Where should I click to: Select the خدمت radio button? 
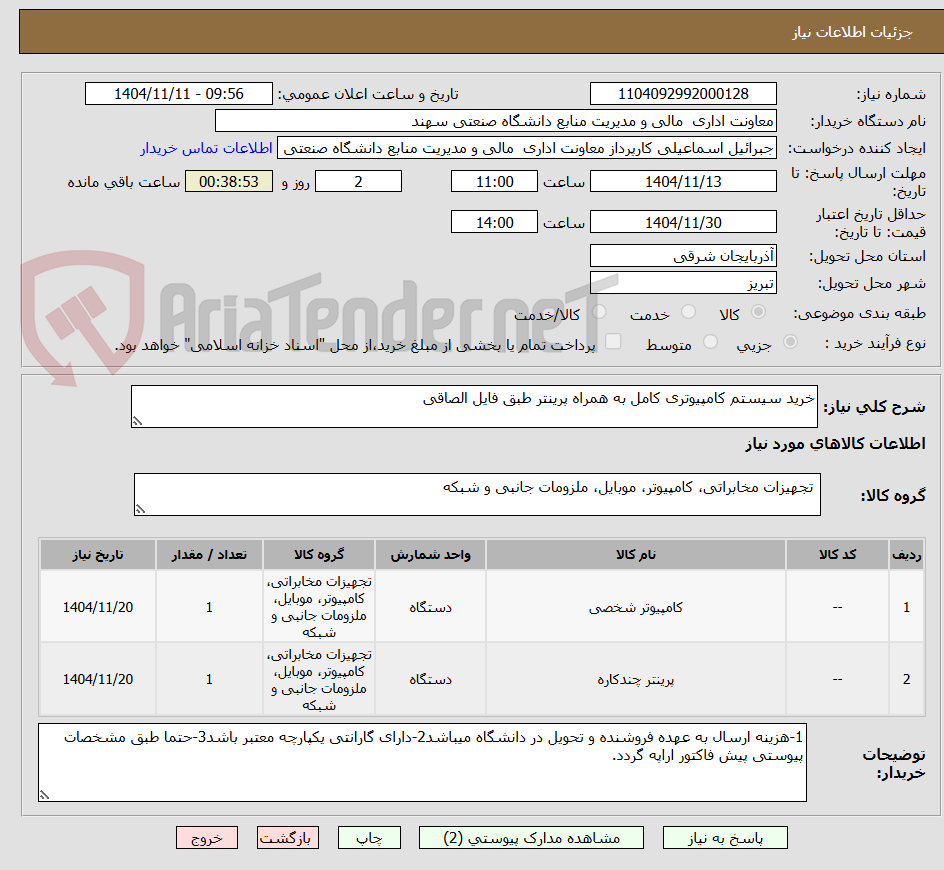pyautogui.click(x=688, y=312)
